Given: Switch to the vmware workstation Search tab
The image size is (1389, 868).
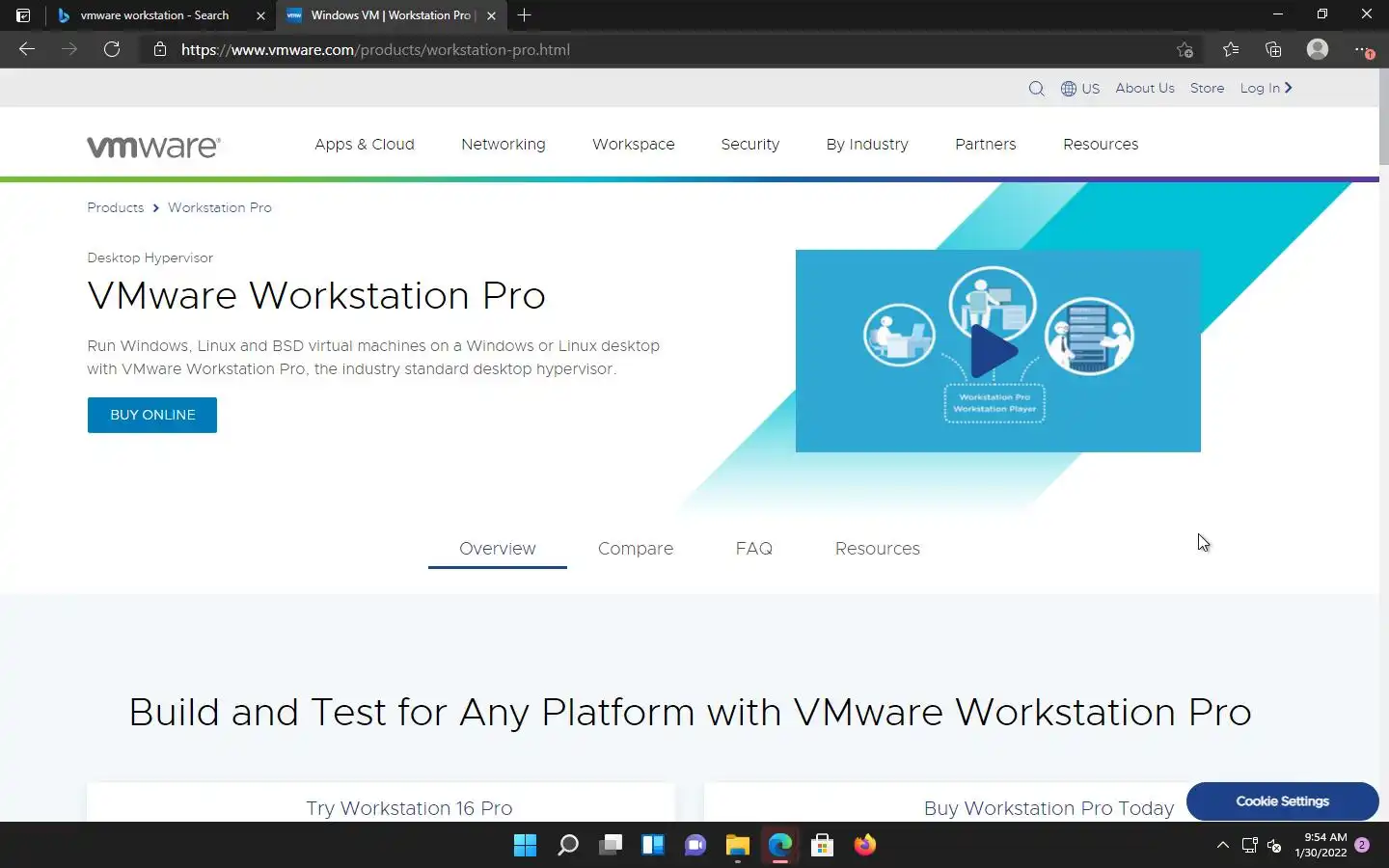Looking at the screenshot, I should pos(154,15).
